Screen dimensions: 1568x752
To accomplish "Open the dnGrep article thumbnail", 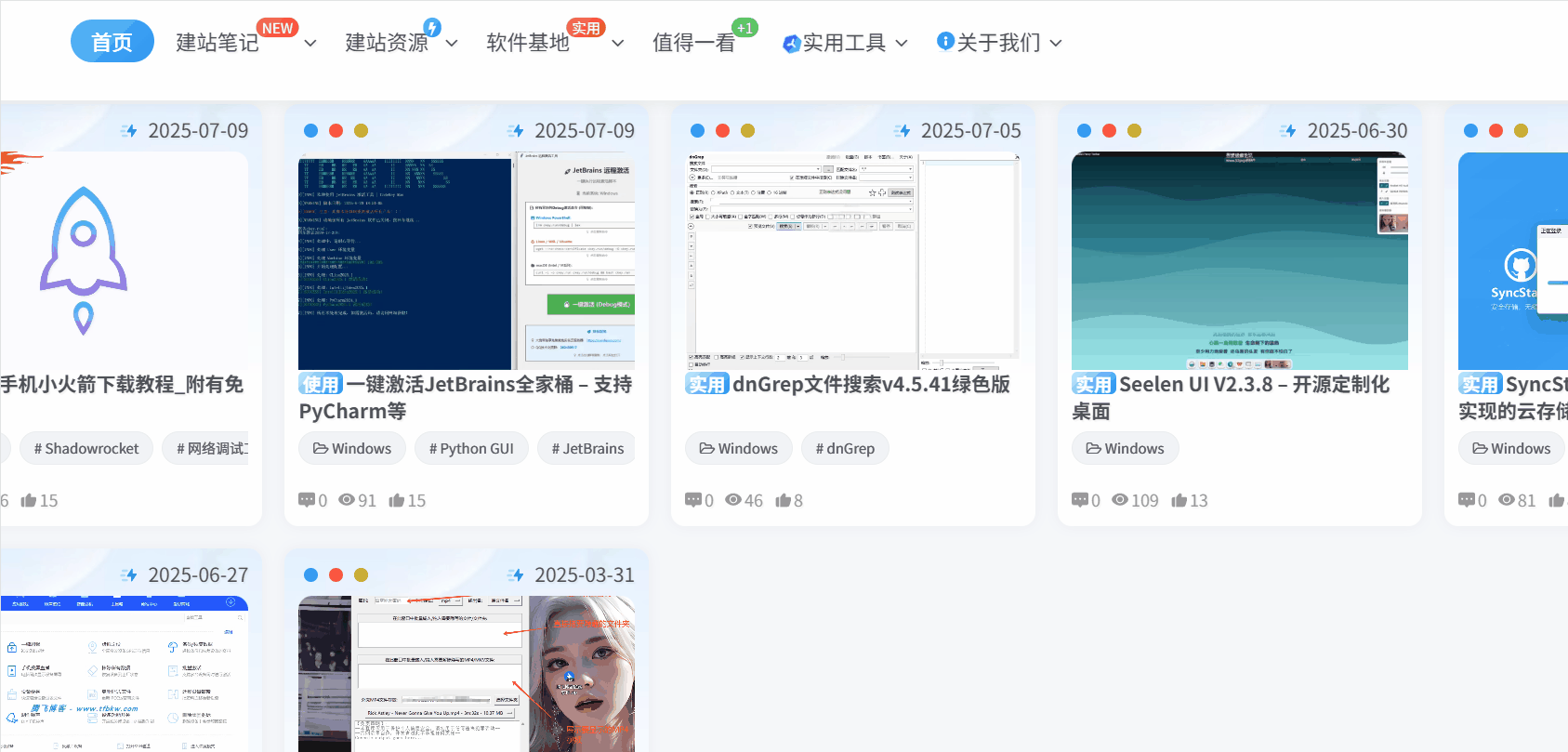I will coord(853,261).
